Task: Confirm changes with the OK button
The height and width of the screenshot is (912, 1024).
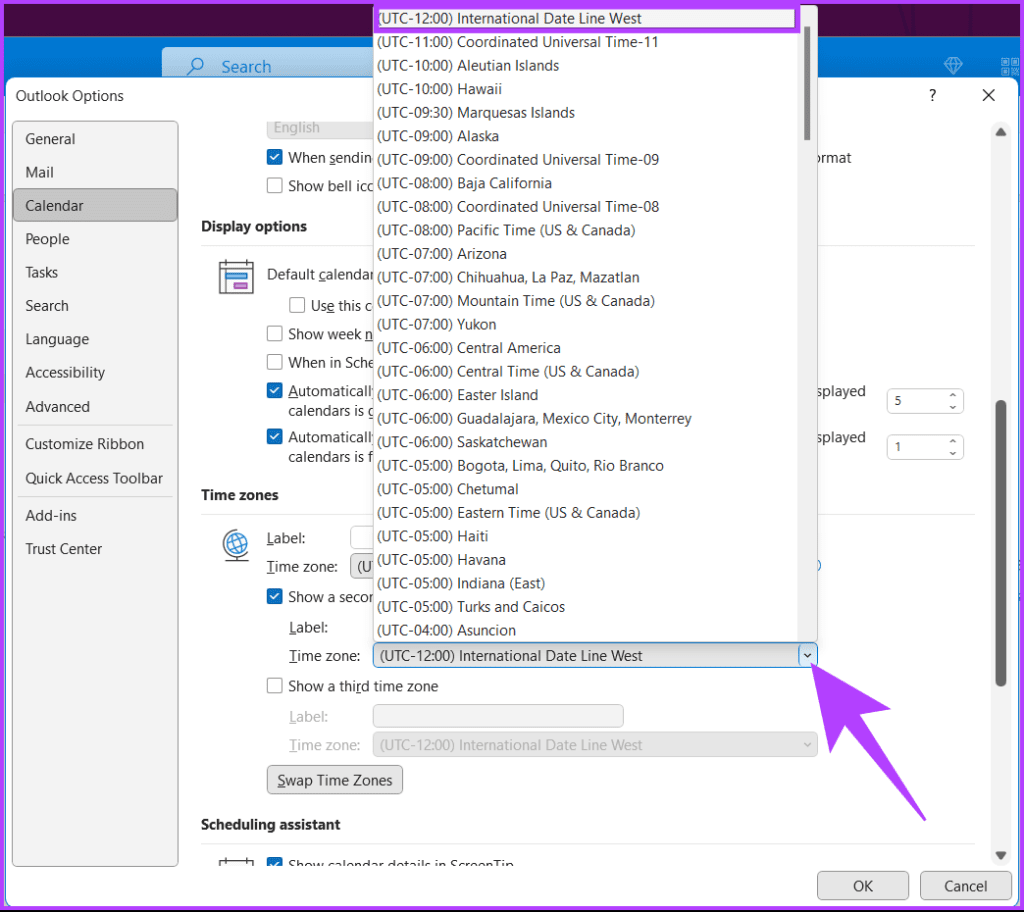Action: (x=863, y=886)
